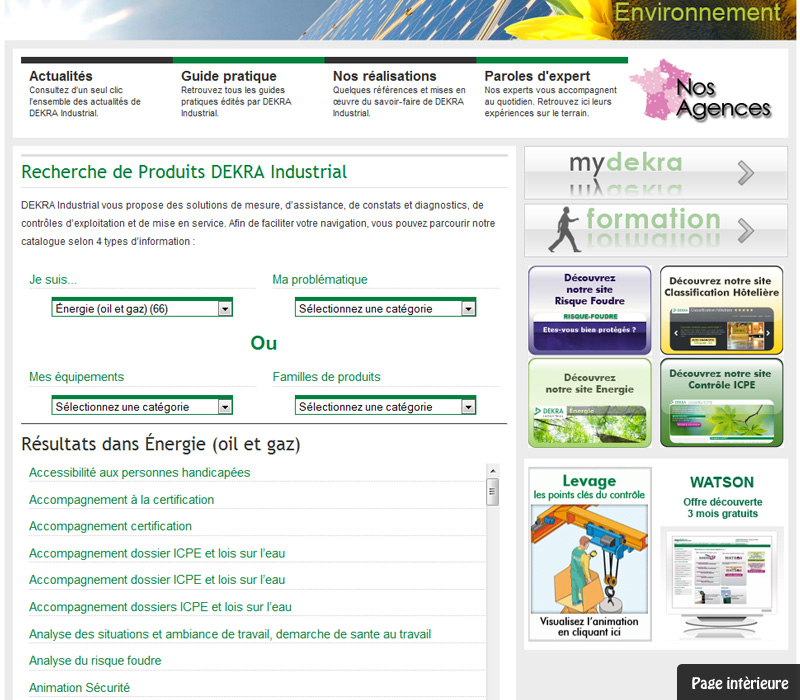This screenshot has width=800, height=700.
Task: Click the mydekra banner arrow
Action: 746,173
